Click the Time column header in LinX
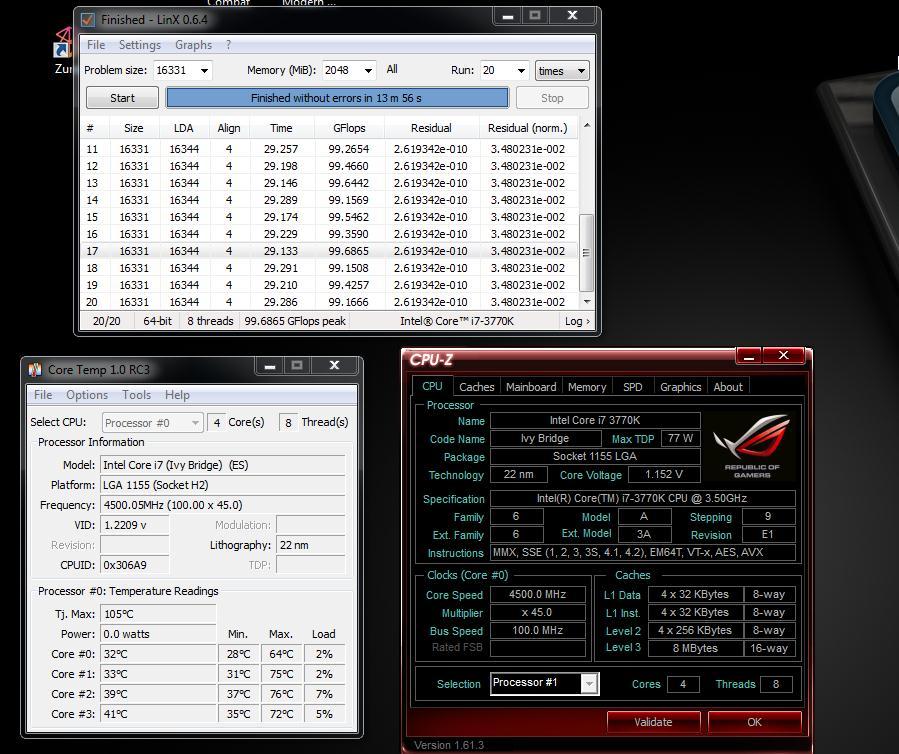This screenshot has height=754, width=899. coord(281,128)
